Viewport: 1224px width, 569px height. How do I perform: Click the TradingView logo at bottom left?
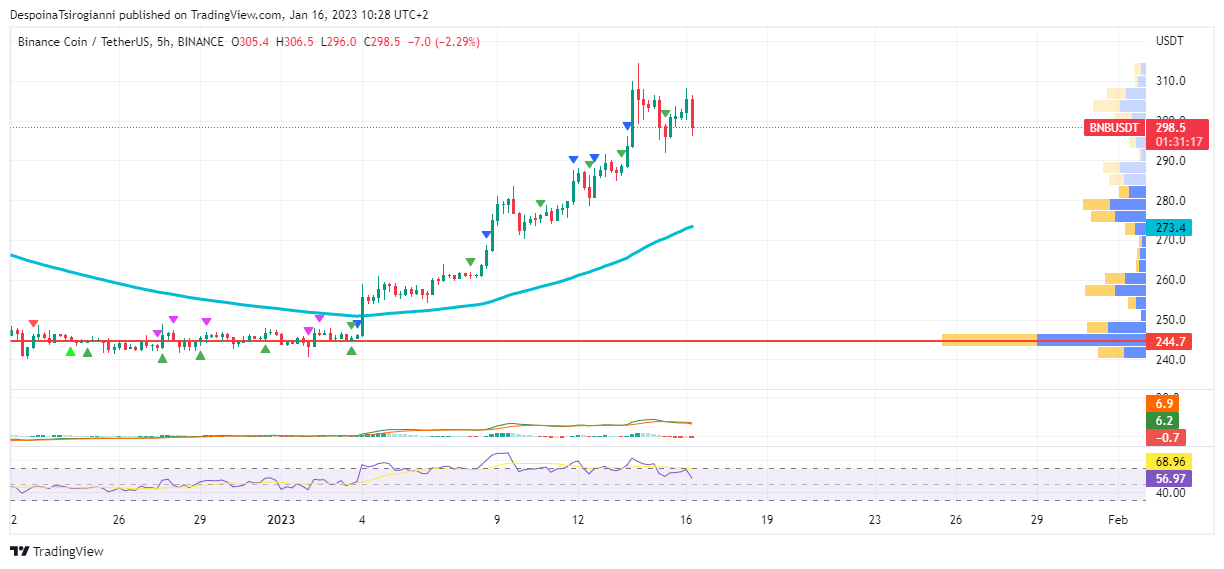tap(56, 551)
